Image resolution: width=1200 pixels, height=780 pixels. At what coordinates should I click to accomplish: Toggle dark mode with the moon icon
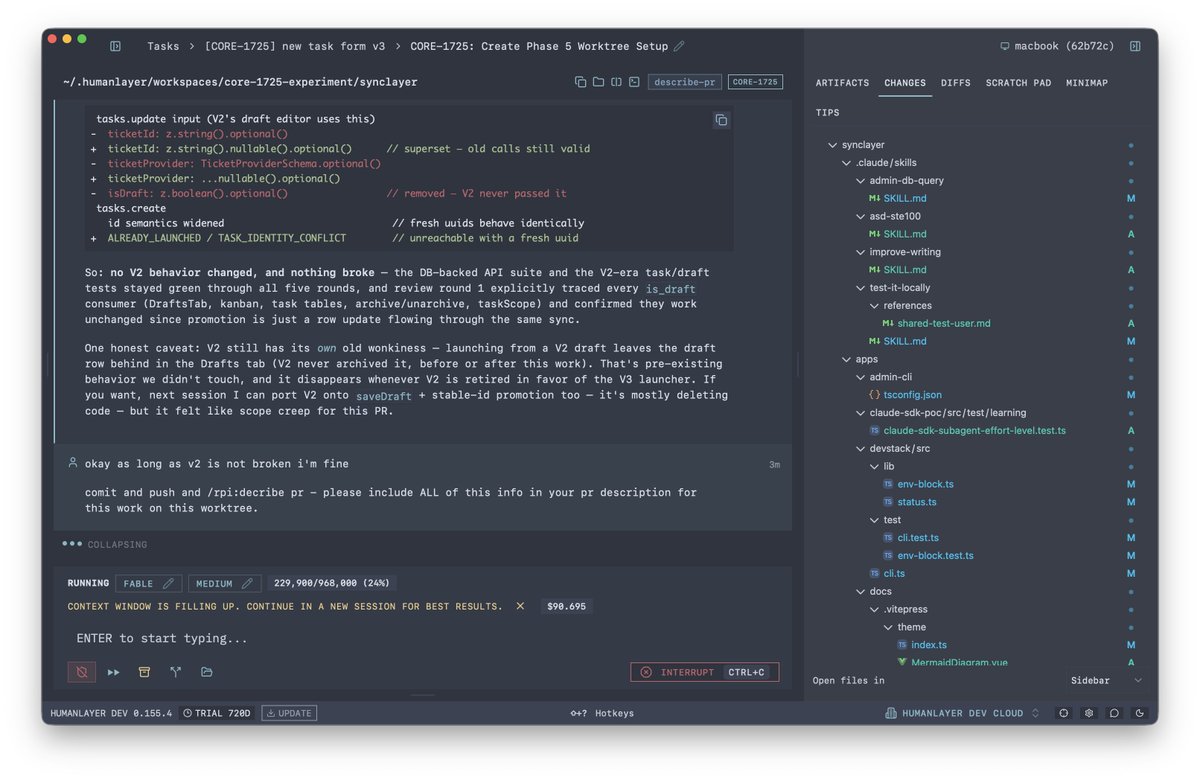(x=1139, y=713)
